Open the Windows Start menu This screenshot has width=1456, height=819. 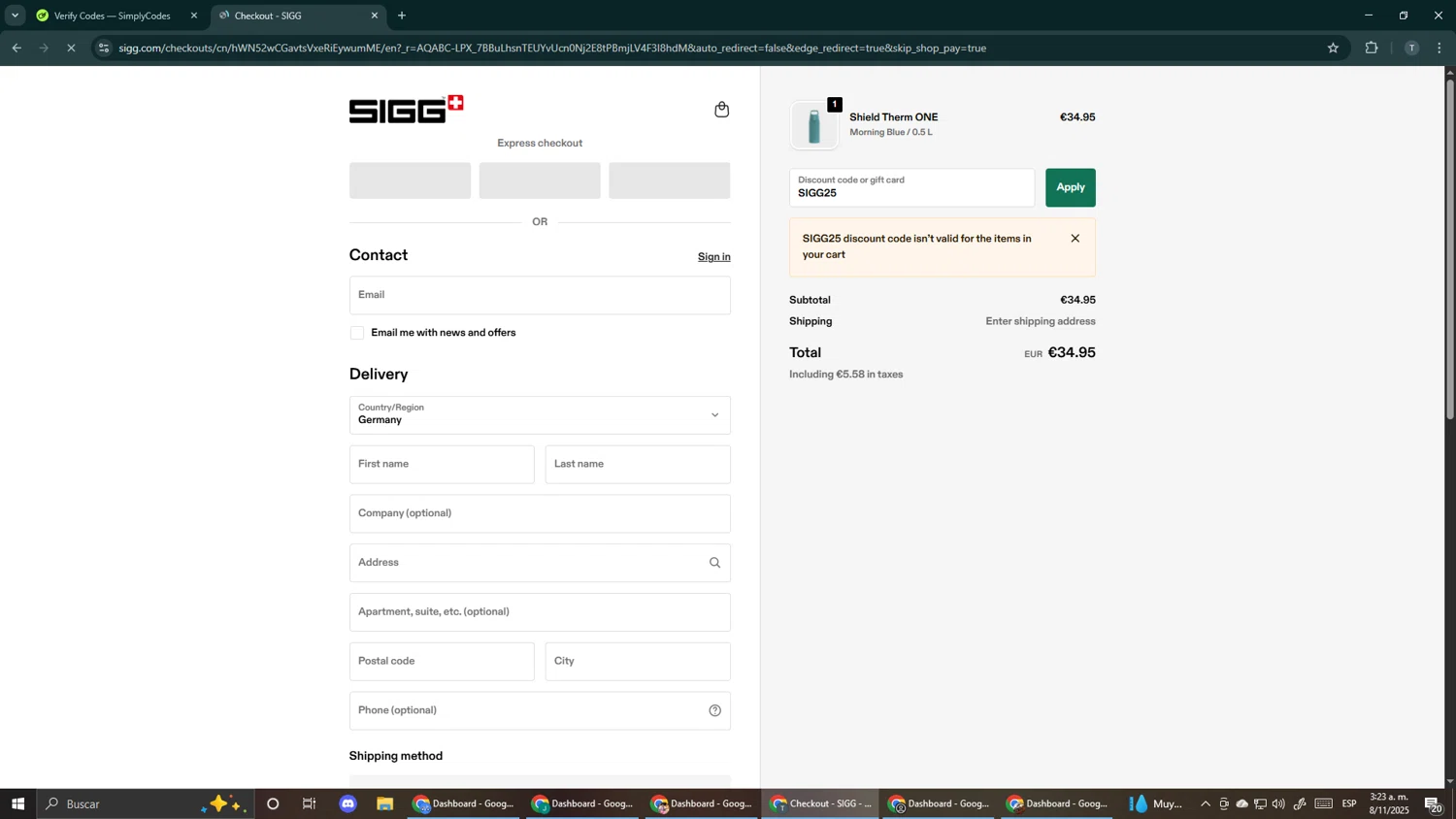17,803
